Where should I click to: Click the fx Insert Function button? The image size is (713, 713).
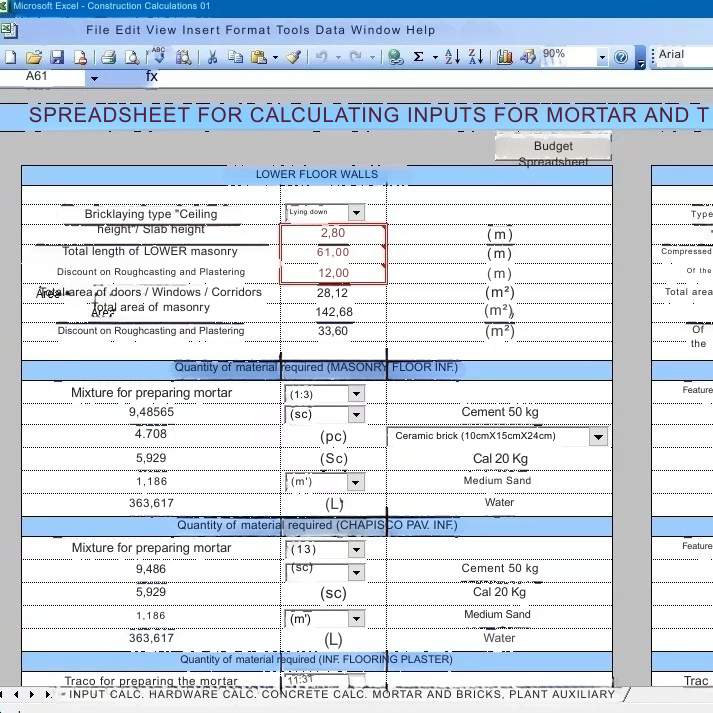click(x=152, y=76)
